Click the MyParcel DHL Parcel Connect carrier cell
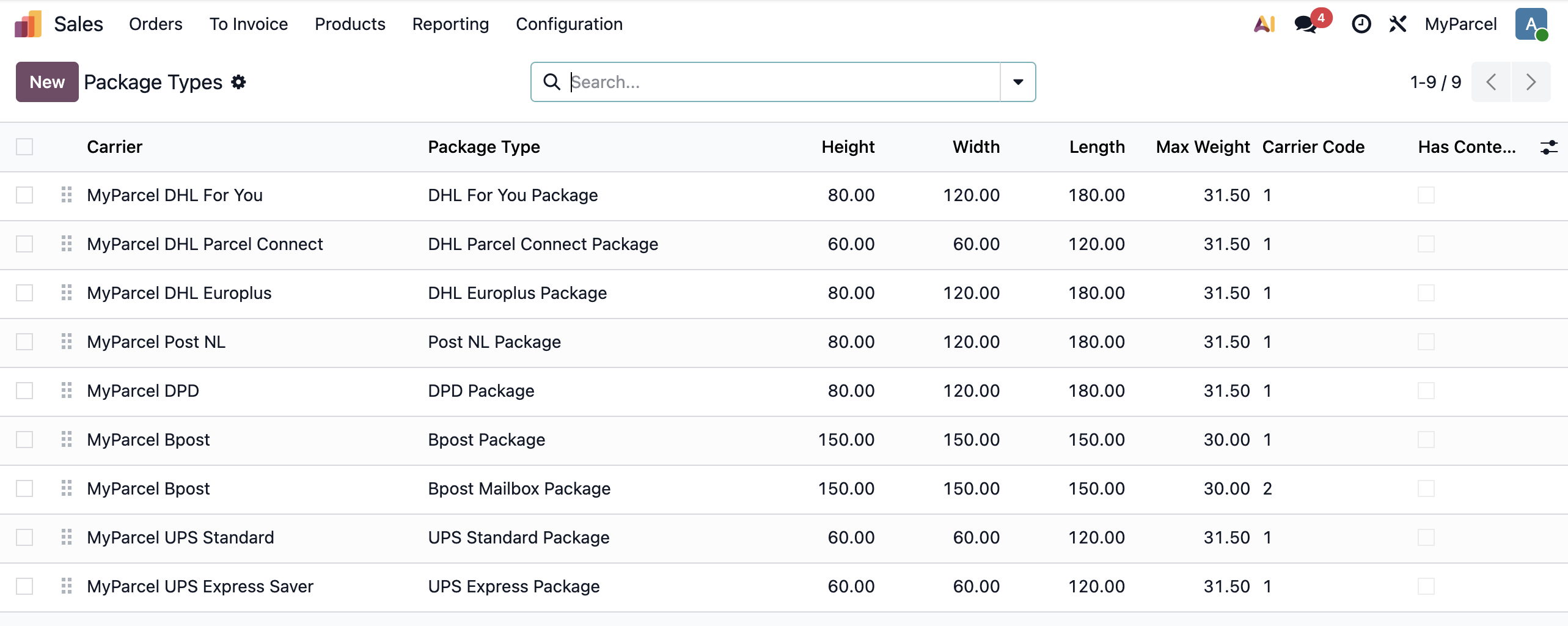 point(205,244)
